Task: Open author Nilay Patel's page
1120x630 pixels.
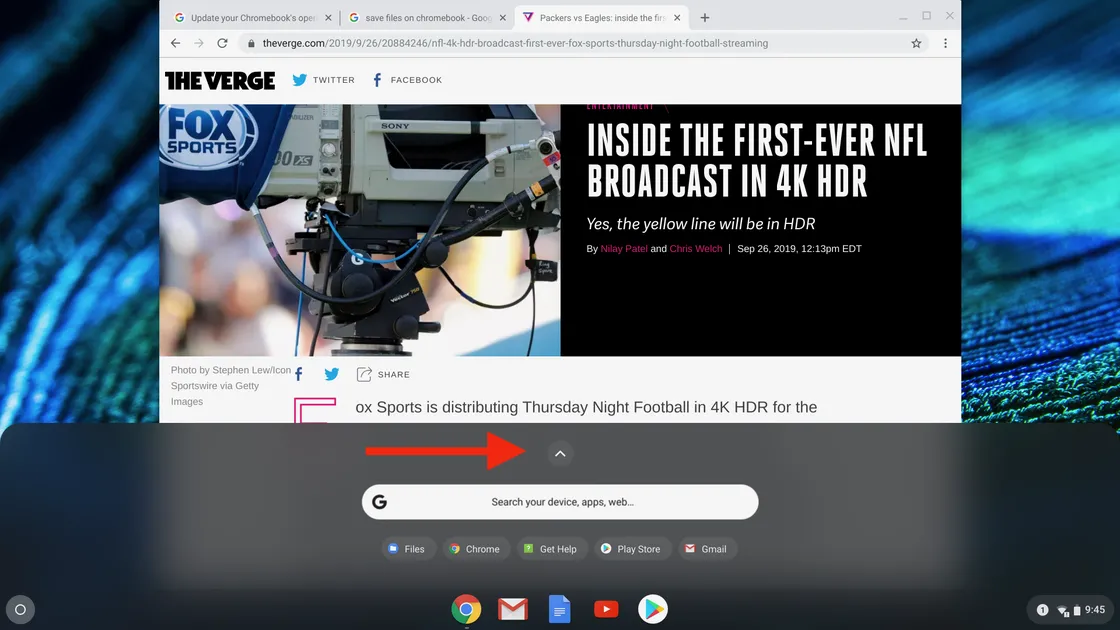Action: 624,249
